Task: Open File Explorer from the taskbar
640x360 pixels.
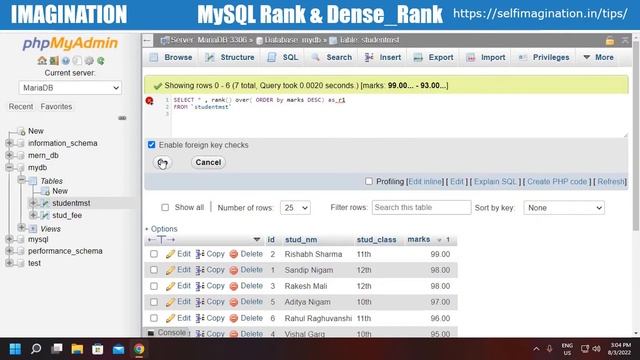Action: point(77,349)
